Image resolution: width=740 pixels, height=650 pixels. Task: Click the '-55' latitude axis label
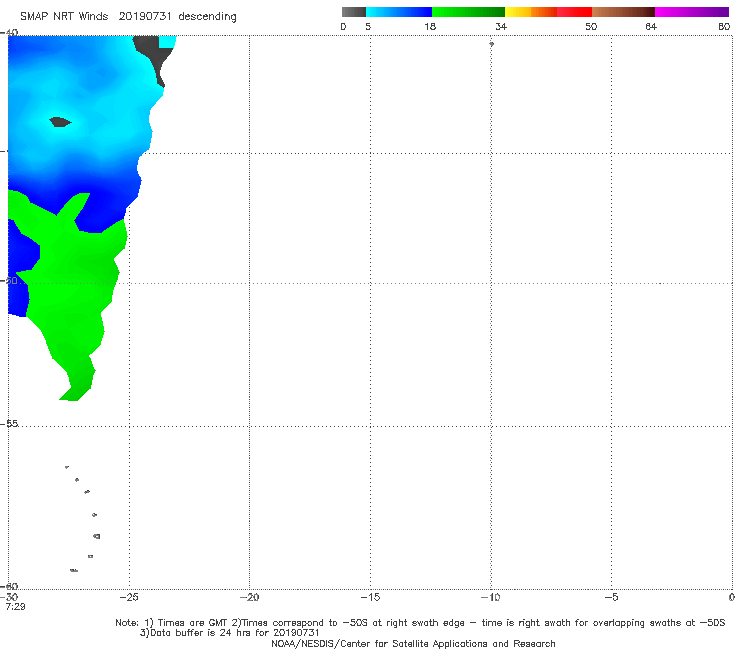pyautogui.click(x=10, y=423)
